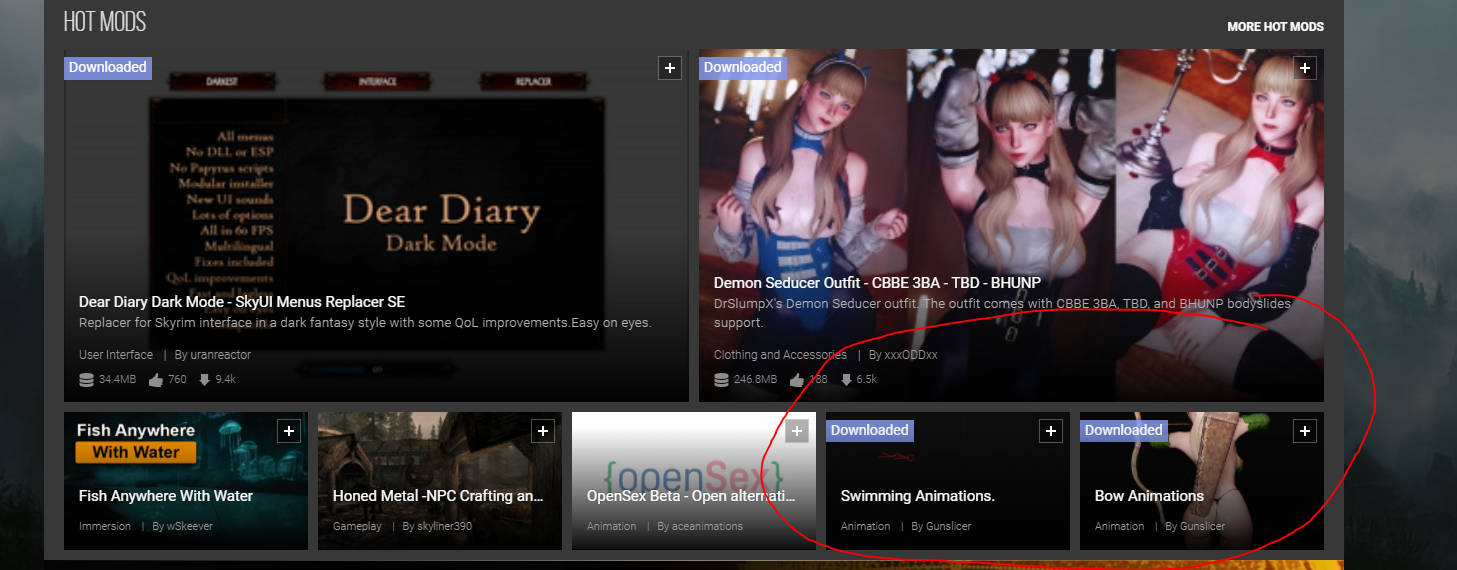Click downloads arrow icon showing 6.5k

[846, 380]
